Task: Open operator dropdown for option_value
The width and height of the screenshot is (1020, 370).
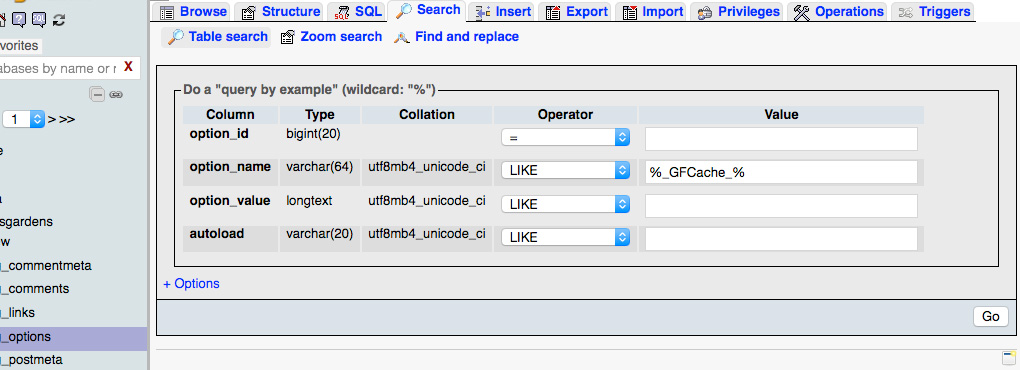Action: click(x=565, y=204)
